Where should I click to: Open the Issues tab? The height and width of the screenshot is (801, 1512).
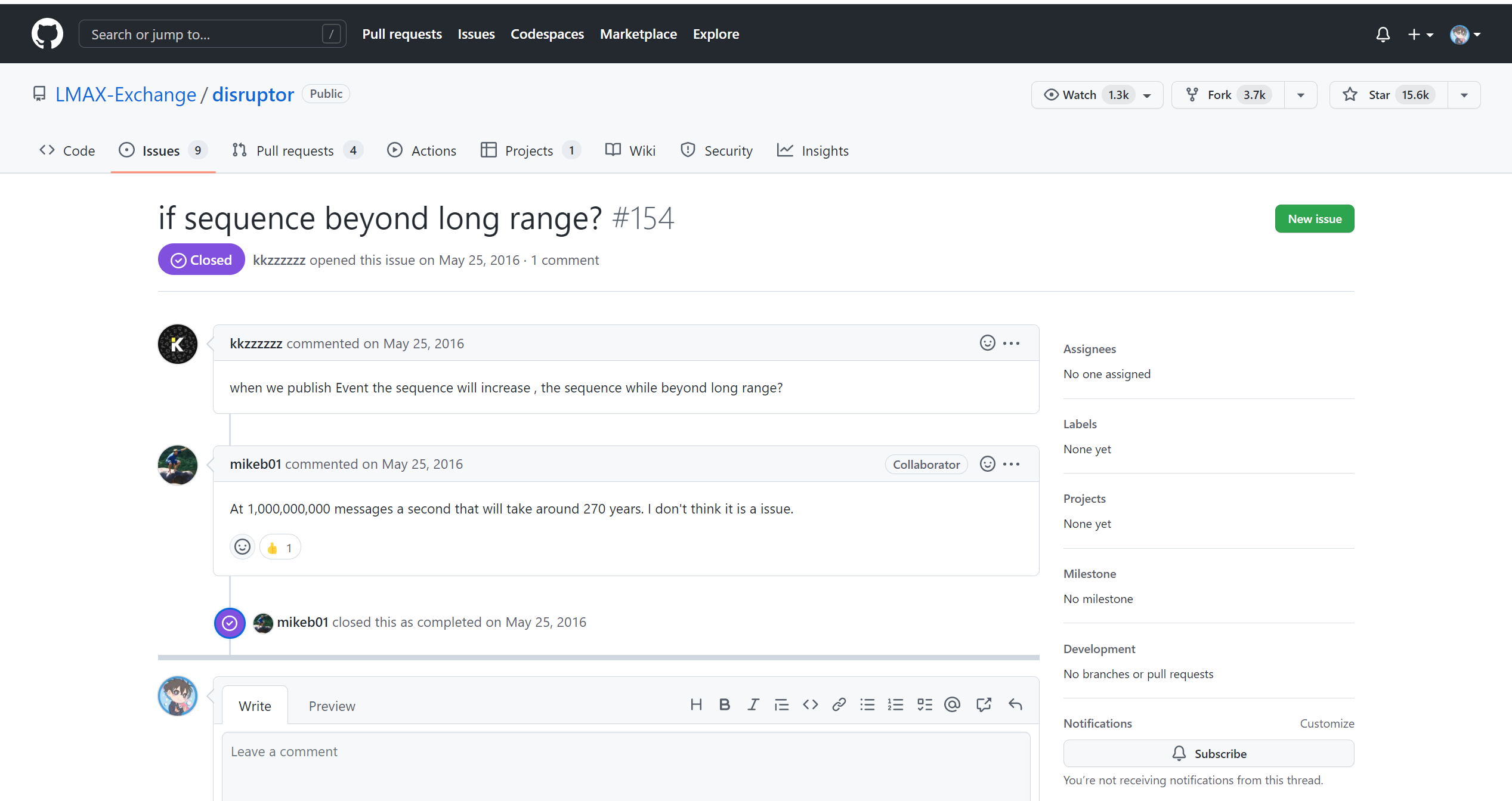[x=163, y=150]
